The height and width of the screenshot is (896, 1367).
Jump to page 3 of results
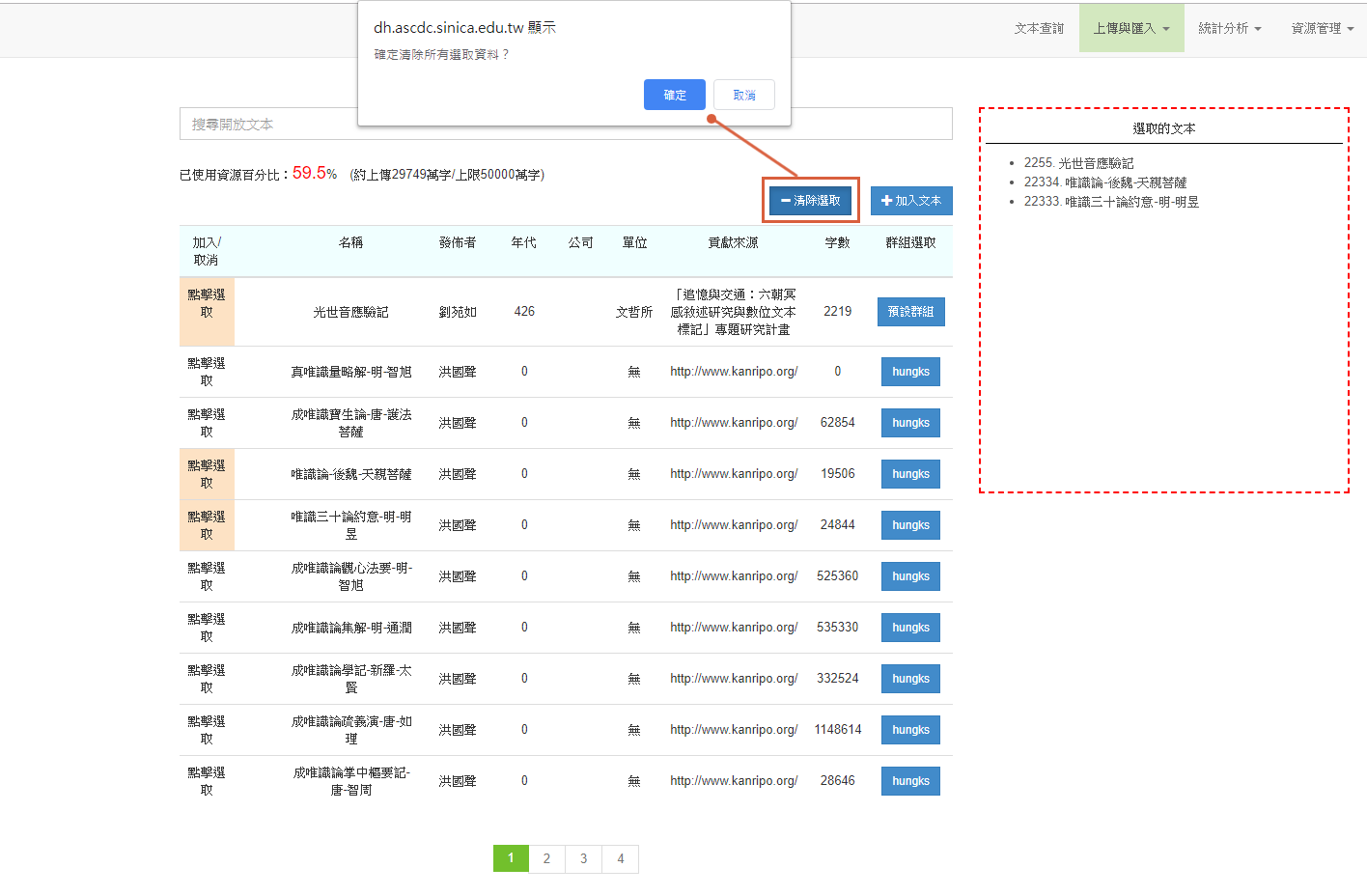tap(583, 858)
